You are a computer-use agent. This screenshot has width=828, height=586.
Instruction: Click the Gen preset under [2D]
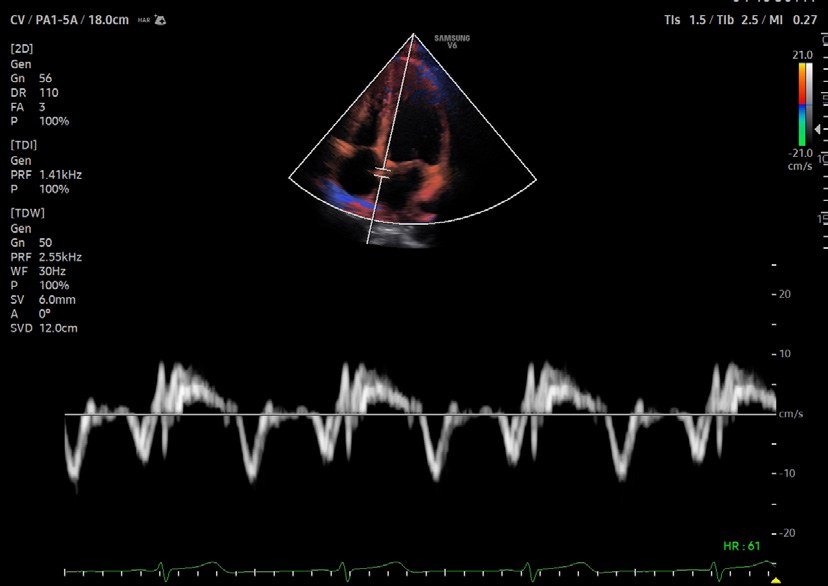coord(21,64)
